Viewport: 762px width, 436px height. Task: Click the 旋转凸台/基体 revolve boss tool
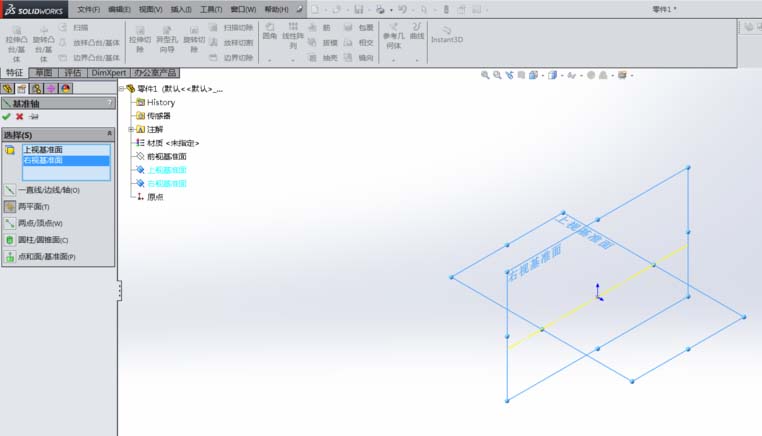[x=43, y=44]
